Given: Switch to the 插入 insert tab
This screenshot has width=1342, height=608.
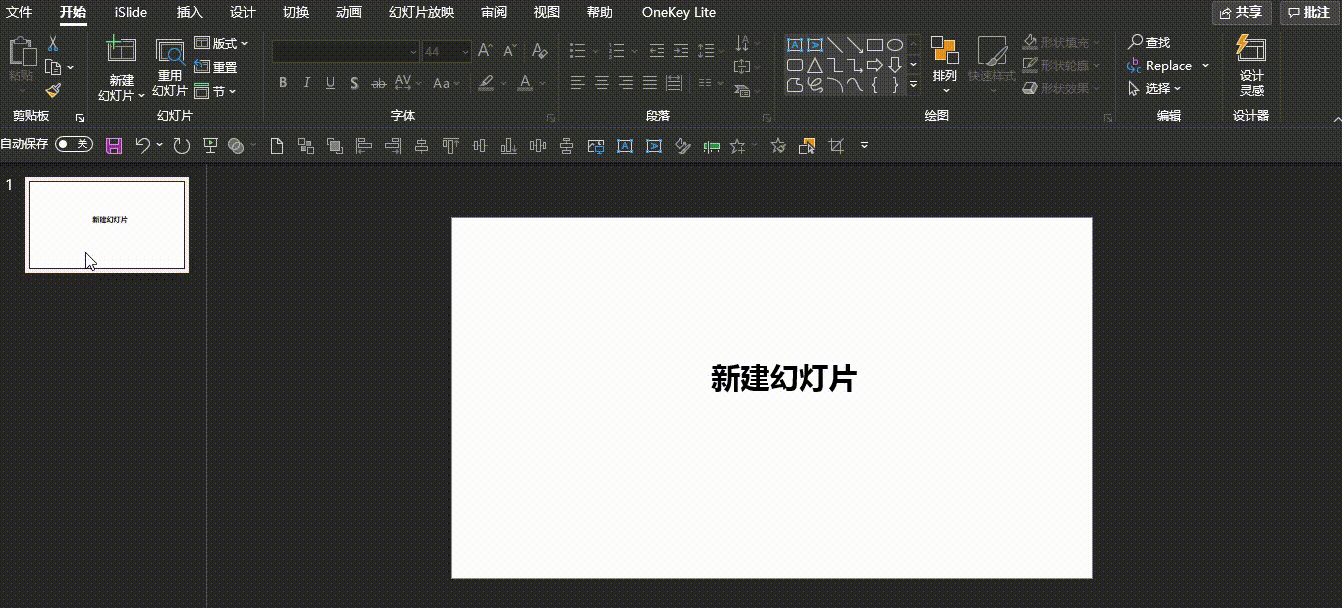Looking at the screenshot, I should pos(189,12).
